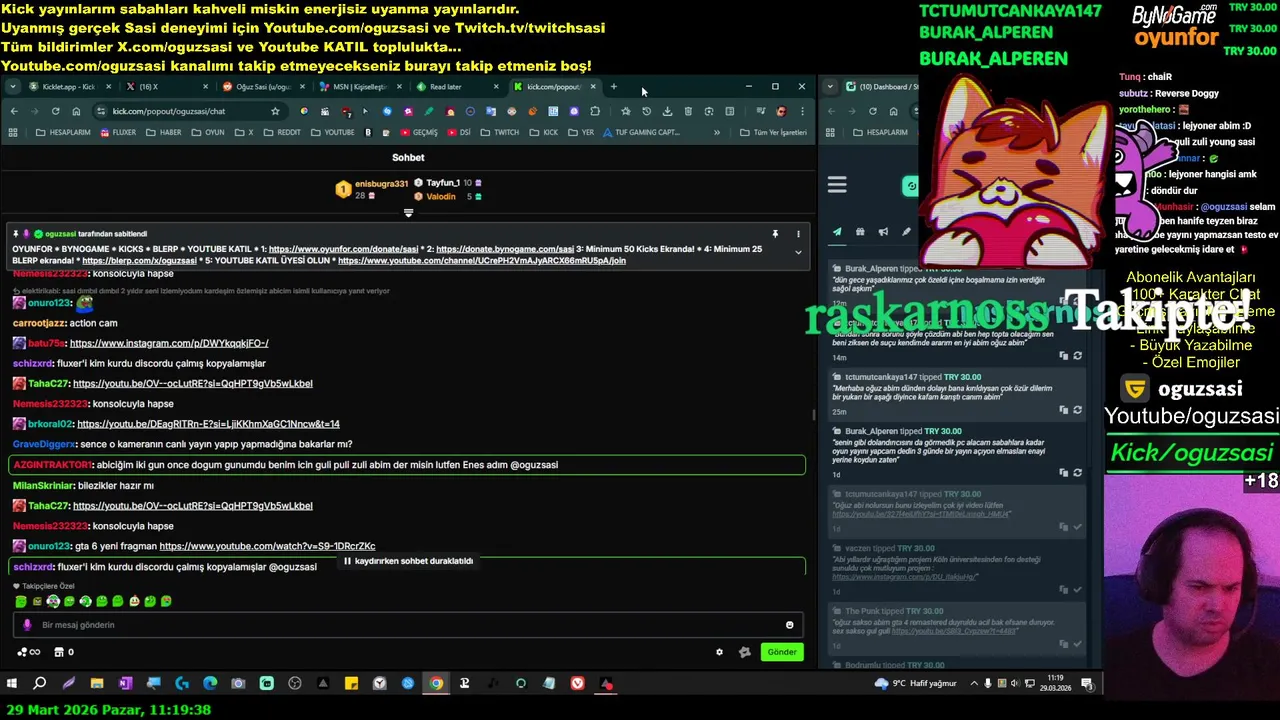The image size is (1280, 720).
Task: Open Google Chrome from the taskbar
Action: (436, 684)
